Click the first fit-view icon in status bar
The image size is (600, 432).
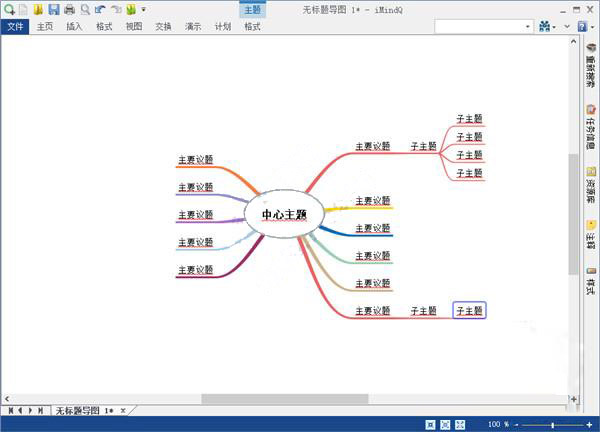click(430, 424)
